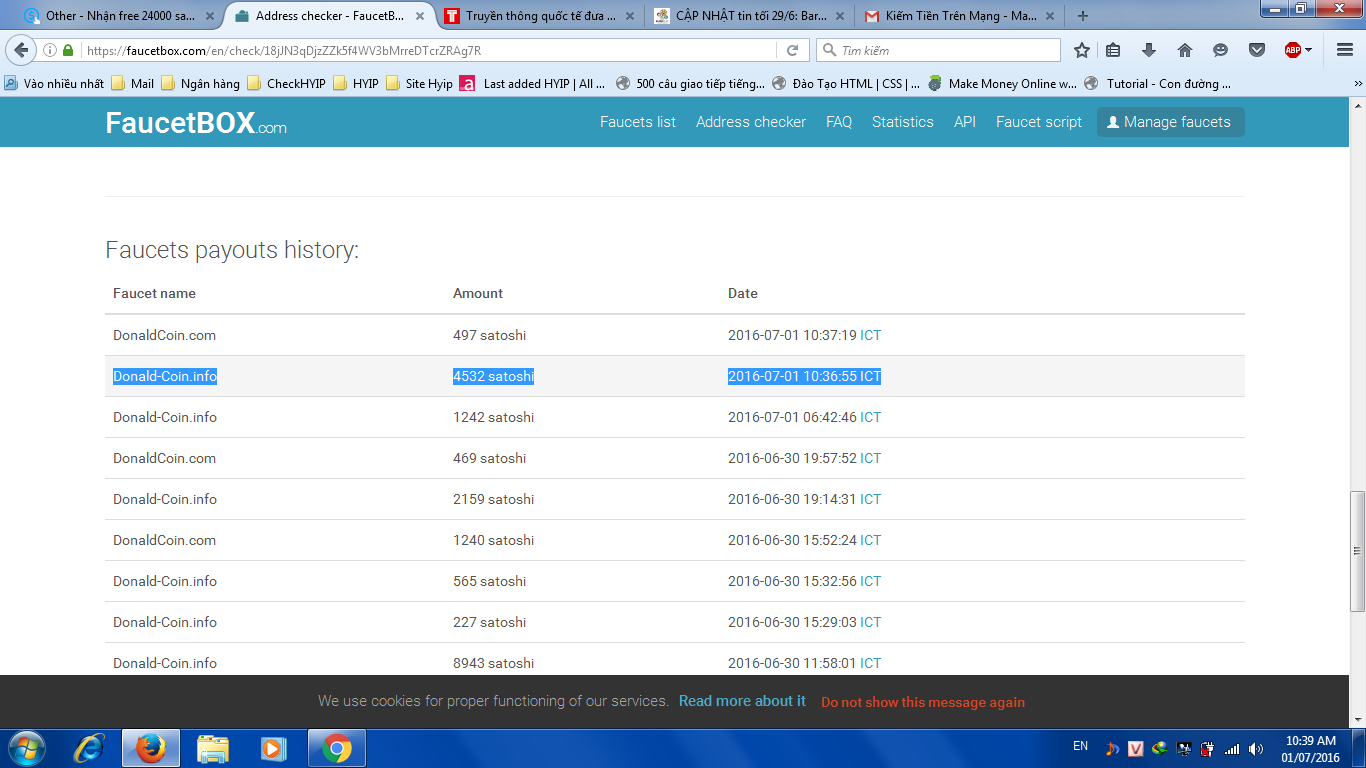1366x768 pixels.
Task: Show more bookmarks with the overflow chevron
Action: pos(1357,84)
